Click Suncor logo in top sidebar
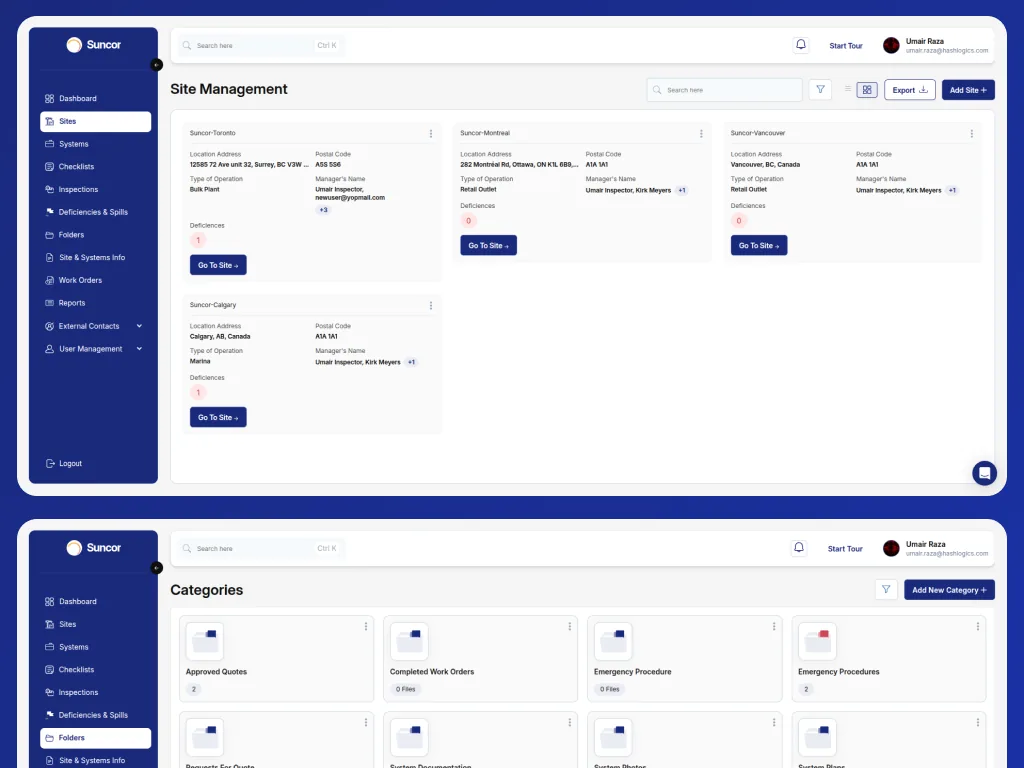Screen dimensions: 1024x768 pos(94,44)
